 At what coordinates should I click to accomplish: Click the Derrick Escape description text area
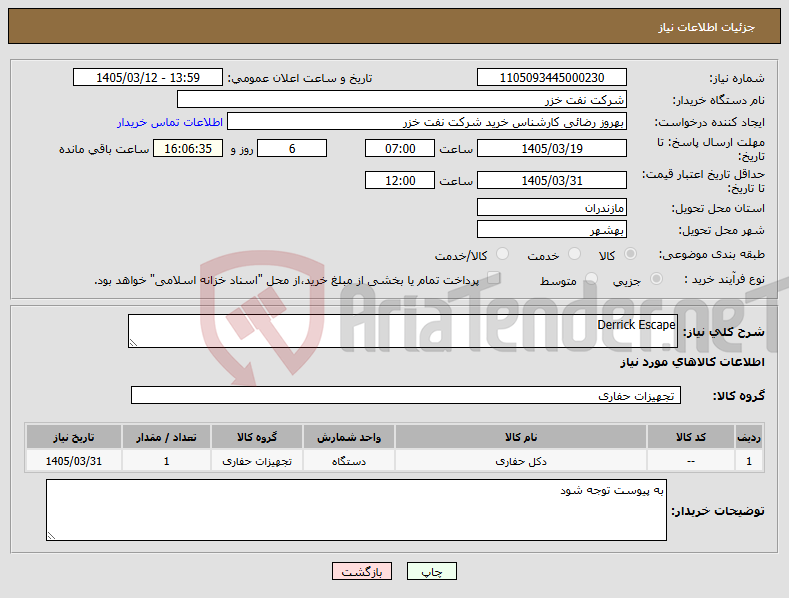403,331
